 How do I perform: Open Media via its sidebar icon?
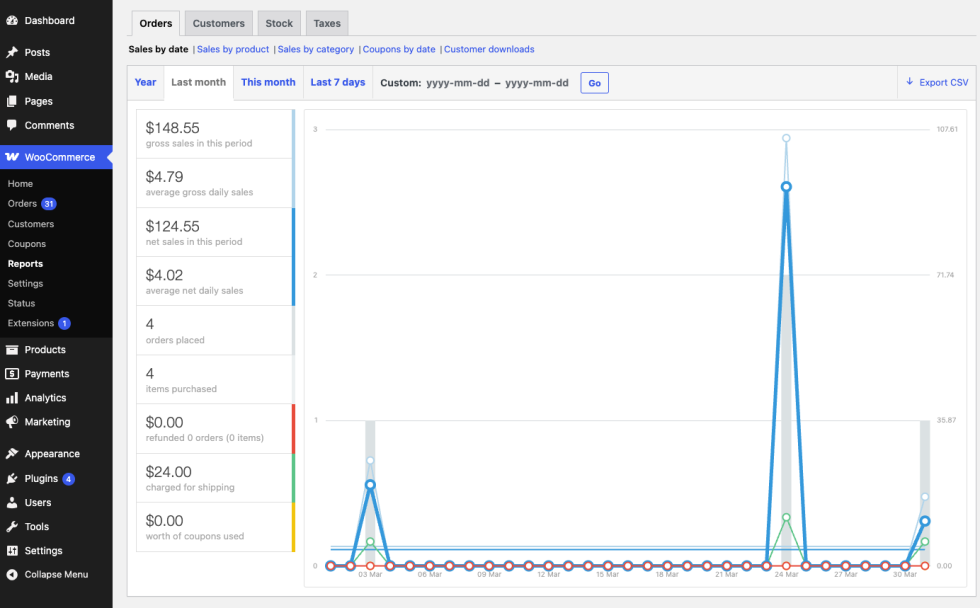[12, 77]
